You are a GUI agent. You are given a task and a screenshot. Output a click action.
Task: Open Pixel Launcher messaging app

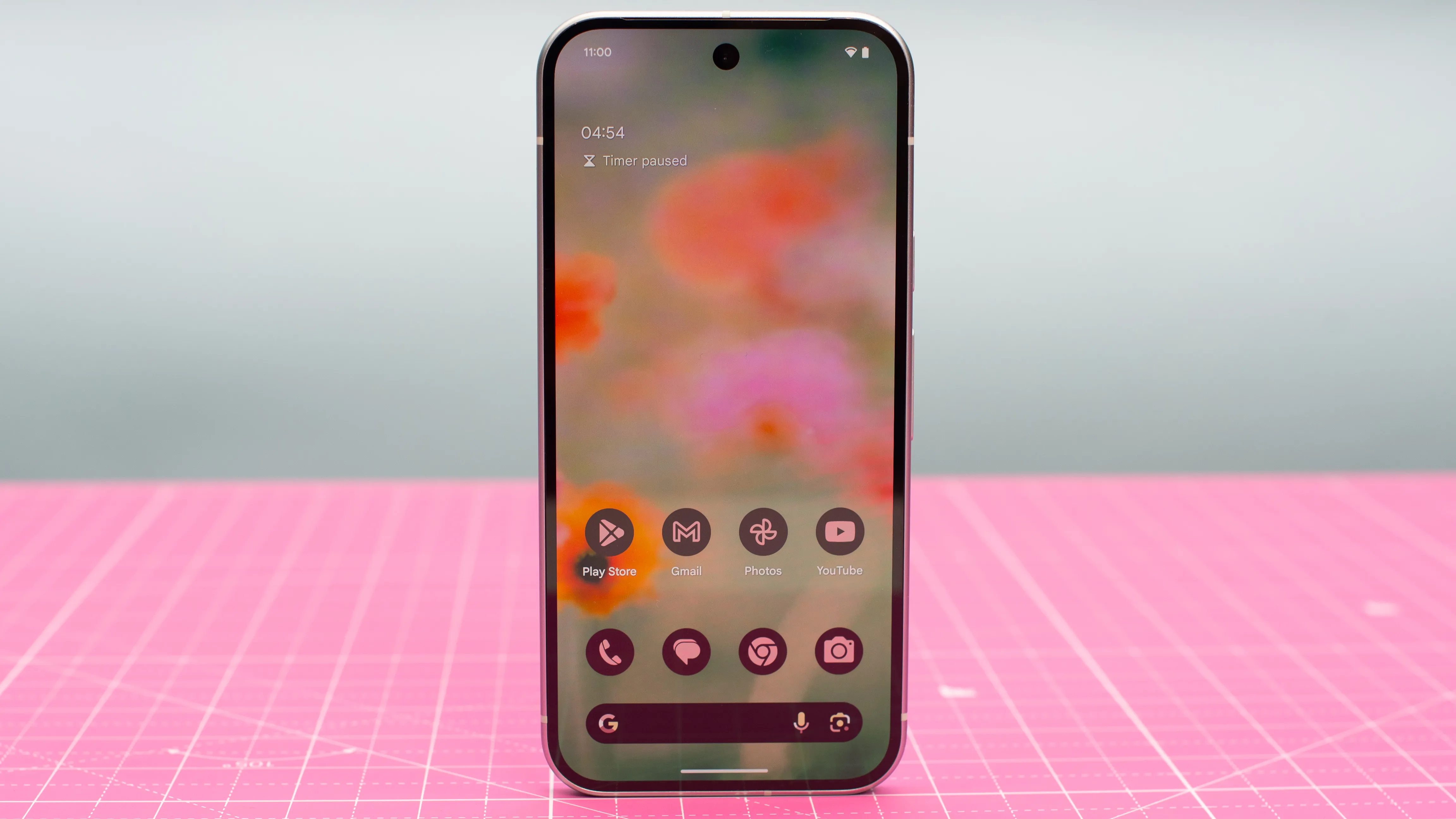pos(686,651)
